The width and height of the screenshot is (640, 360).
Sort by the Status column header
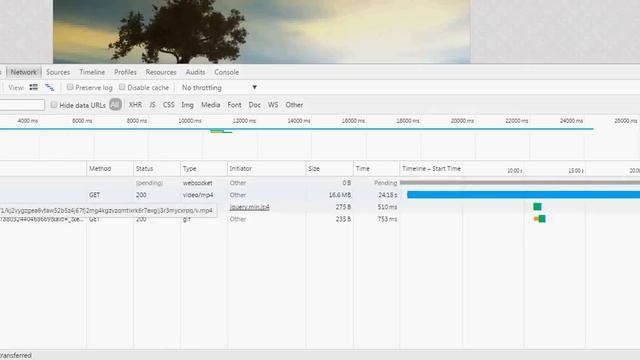(x=157, y=169)
